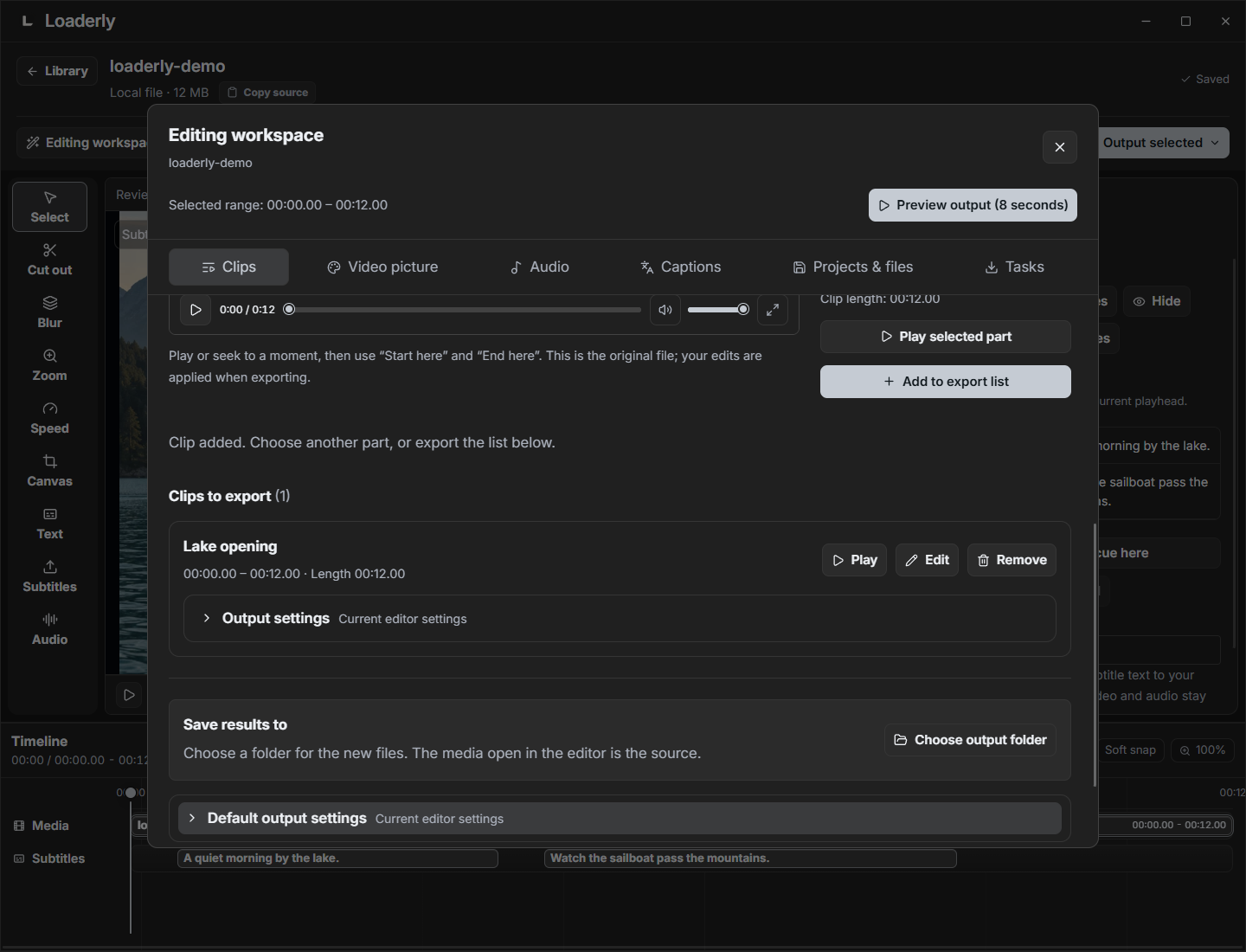The image size is (1246, 952).
Task: Click the Loaderly app logo
Action: [28, 21]
